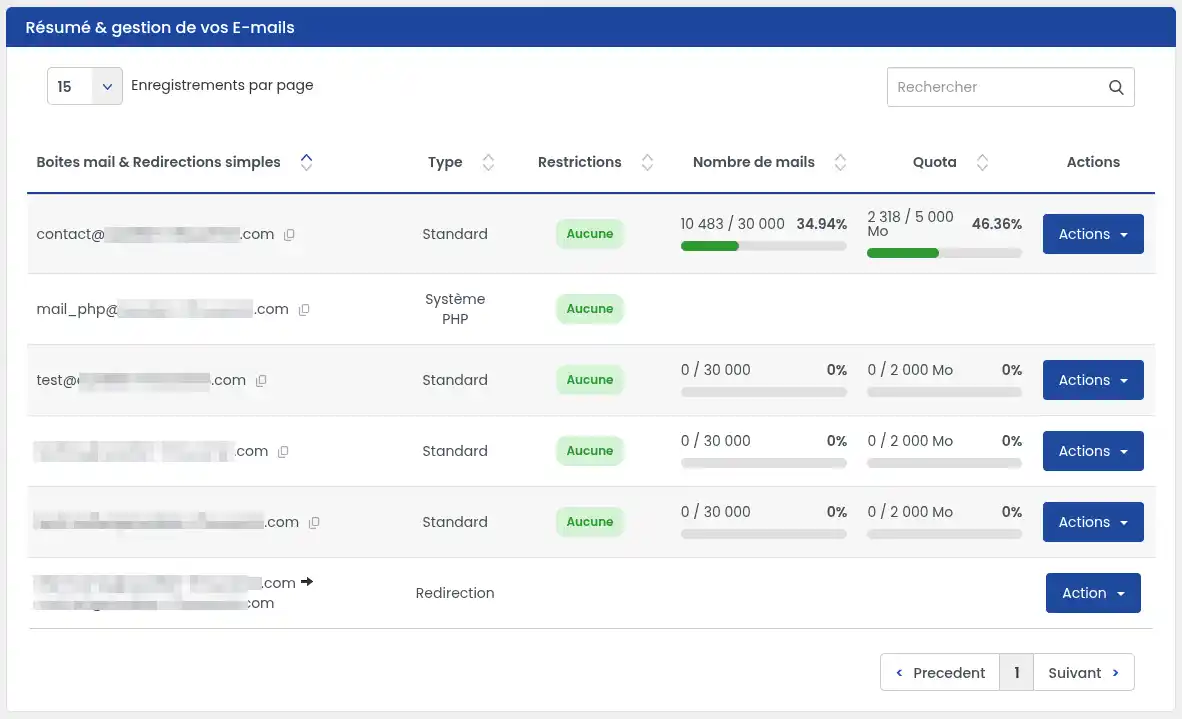The image size is (1182, 719).
Task: Select page 1 in pagination
Action: point(1016,672)
